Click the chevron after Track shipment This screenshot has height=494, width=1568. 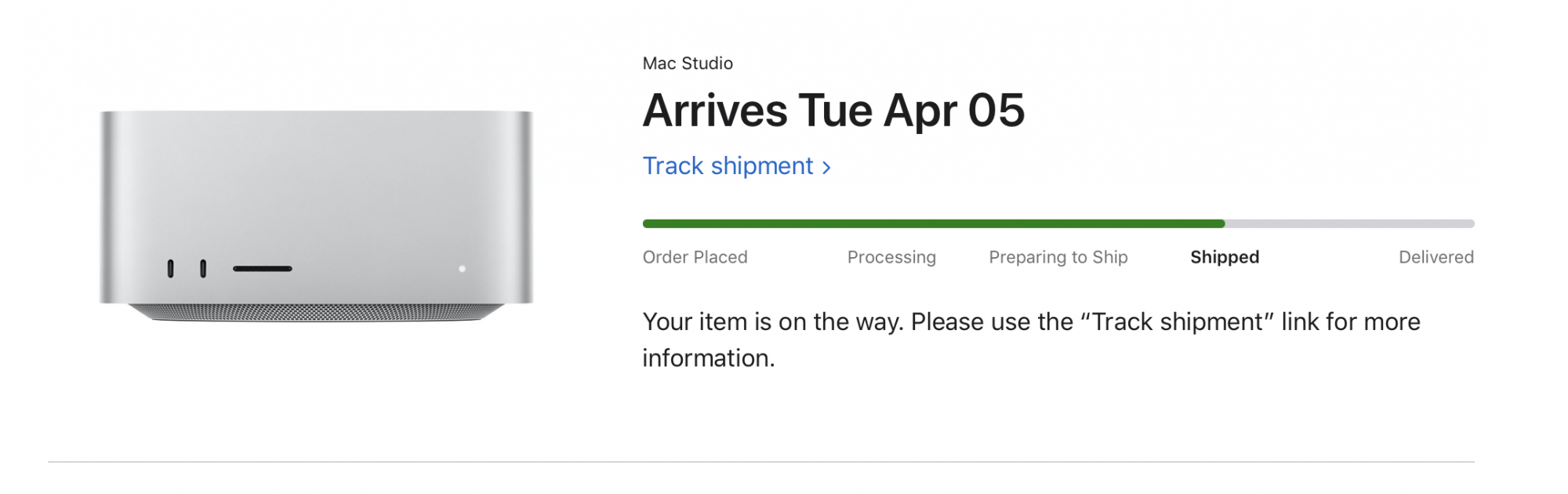(x=826, y=167)
